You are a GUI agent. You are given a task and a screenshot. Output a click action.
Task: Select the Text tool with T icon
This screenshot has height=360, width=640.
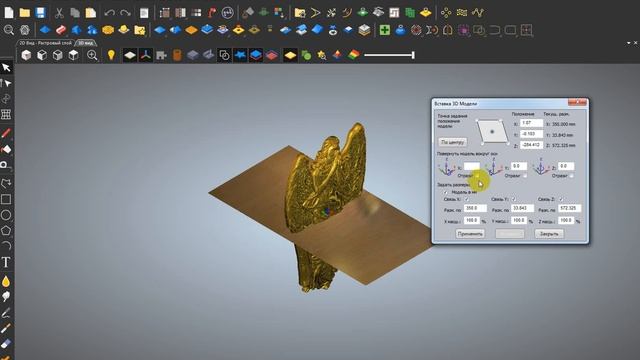(6, 262)
